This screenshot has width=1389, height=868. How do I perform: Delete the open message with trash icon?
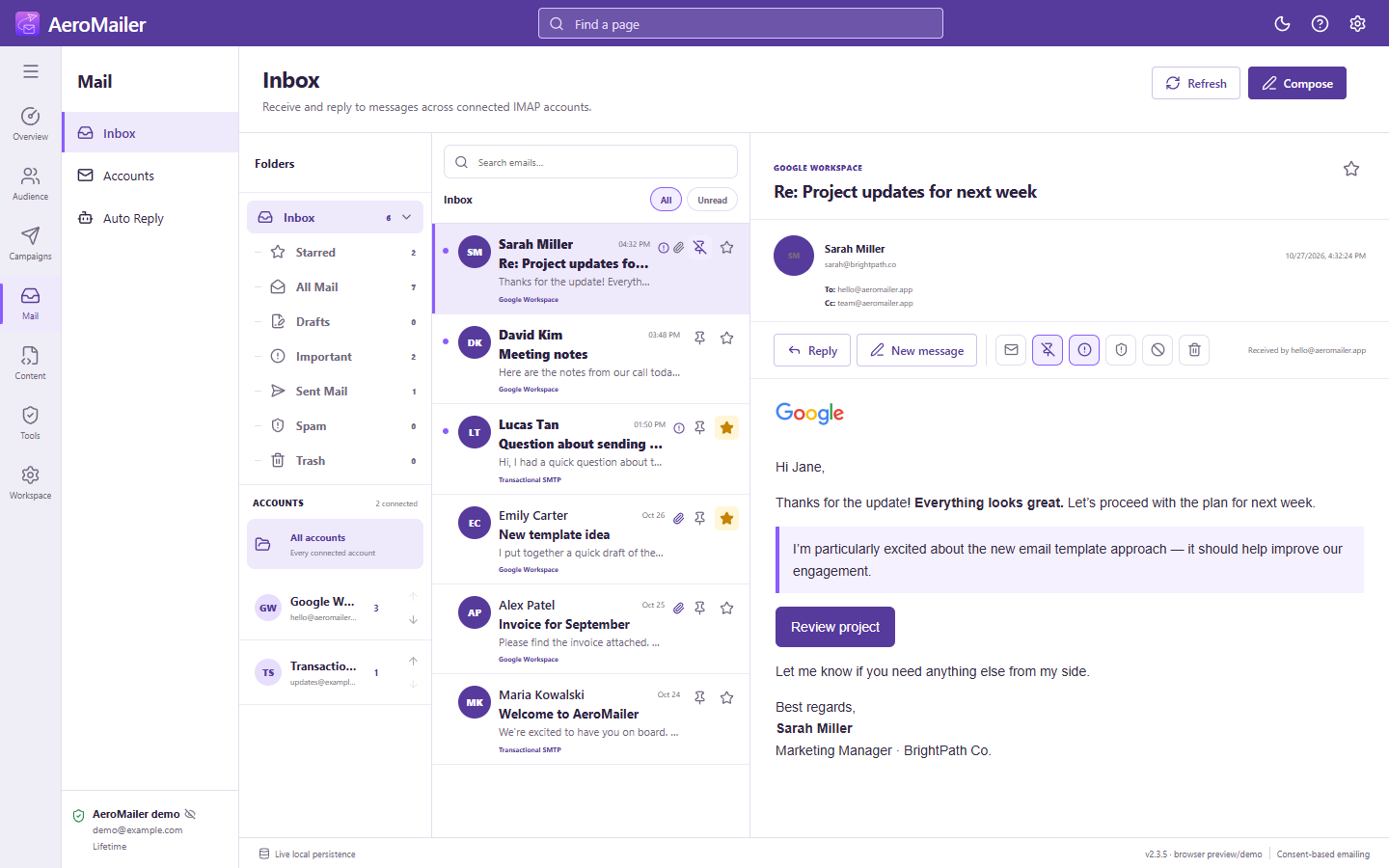point(1194,350)
